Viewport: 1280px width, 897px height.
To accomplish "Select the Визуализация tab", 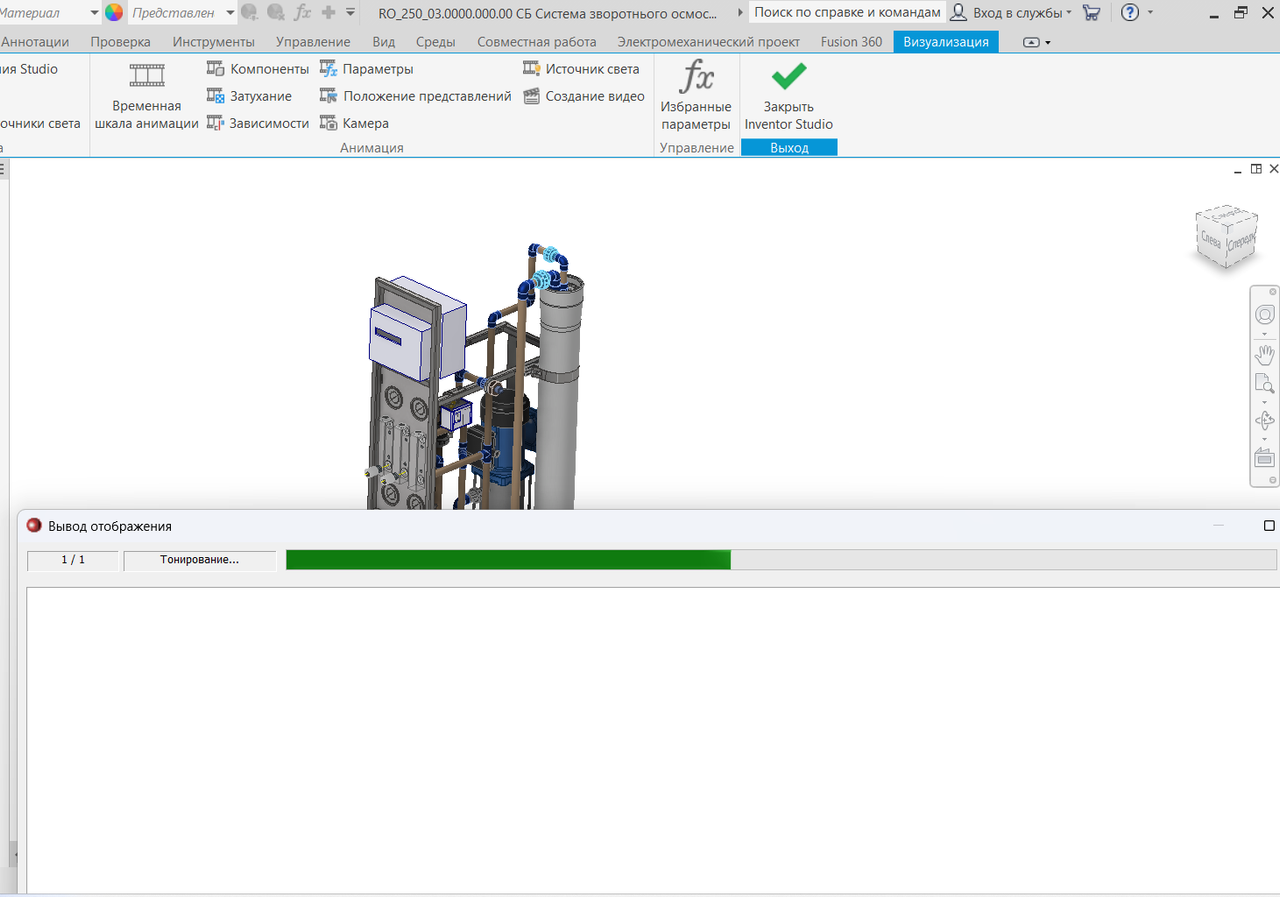I will coord(946,42).
